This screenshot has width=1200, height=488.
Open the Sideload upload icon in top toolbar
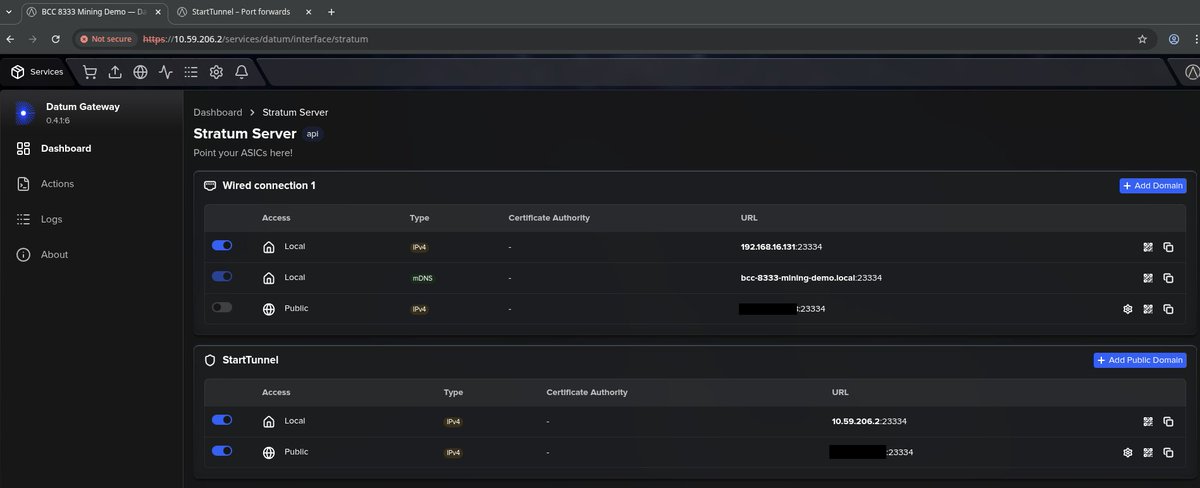pyautogui.click(x=115, y=72)
